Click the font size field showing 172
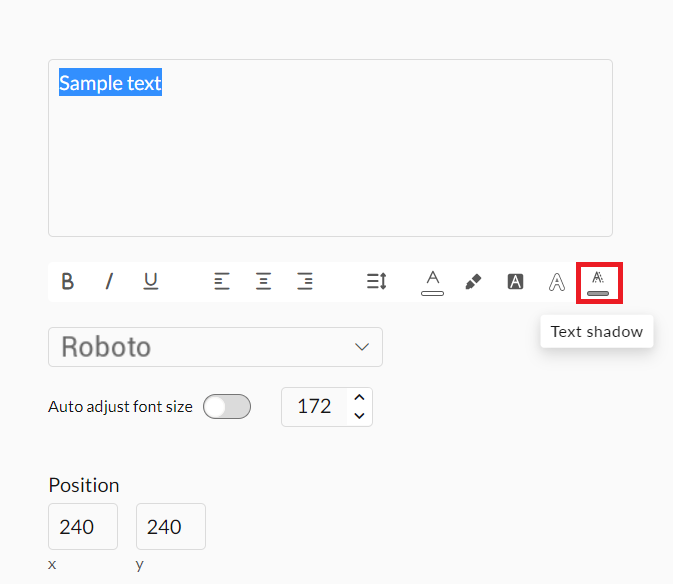The height and width of the screenshot is (584, 673). coord(314,407)
